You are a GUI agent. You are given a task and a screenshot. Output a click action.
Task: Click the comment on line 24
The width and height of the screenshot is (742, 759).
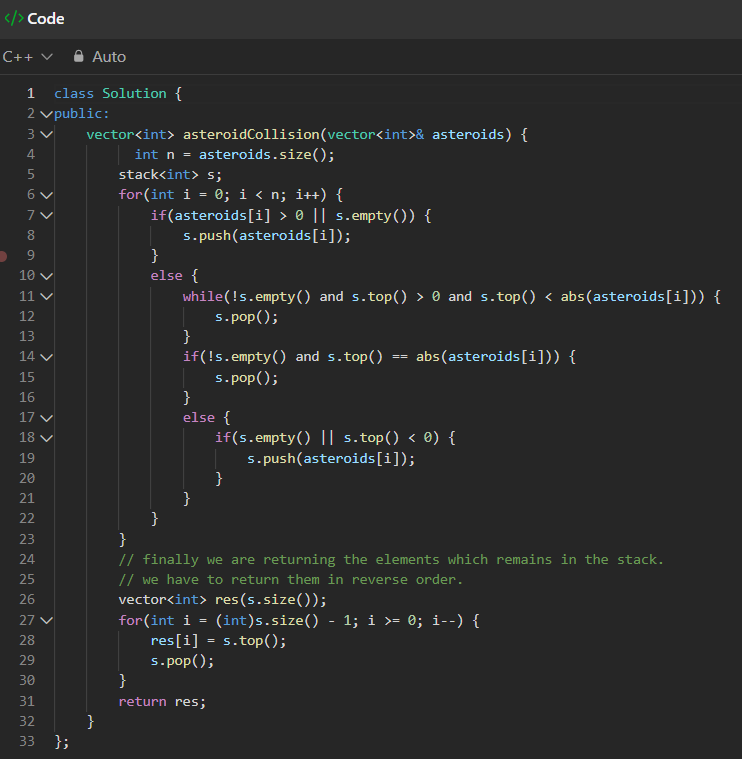pyautogui.click(x=391, y=559)
